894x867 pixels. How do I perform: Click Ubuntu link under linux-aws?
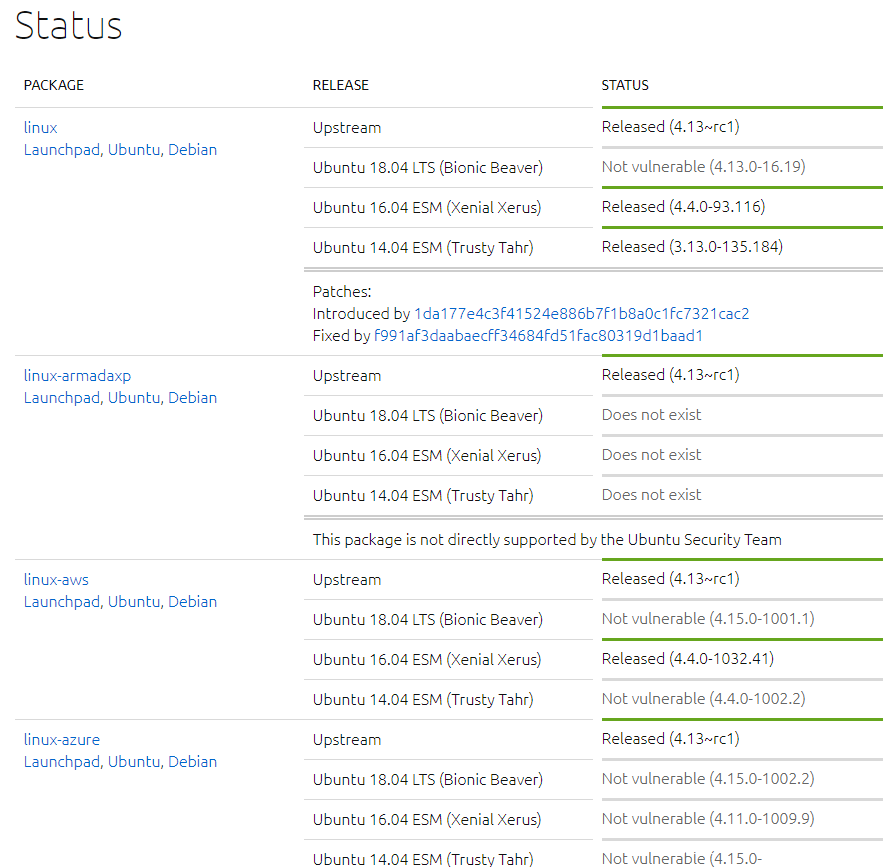point(133,602)
